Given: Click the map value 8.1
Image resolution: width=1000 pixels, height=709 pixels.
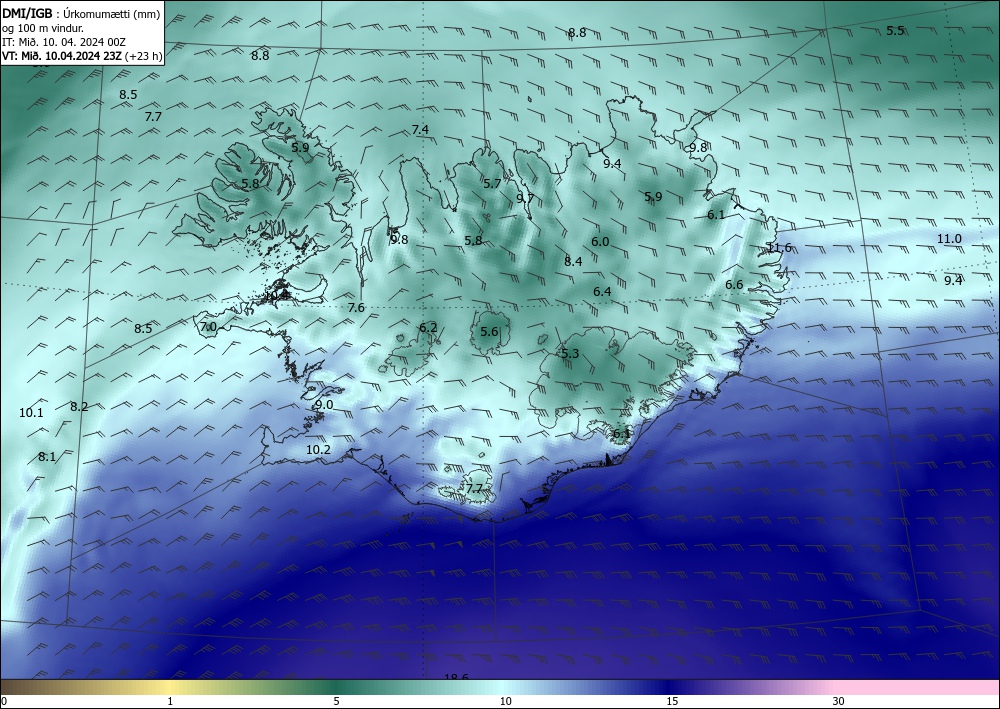Looking at the screenshot, I should [47, 457].
